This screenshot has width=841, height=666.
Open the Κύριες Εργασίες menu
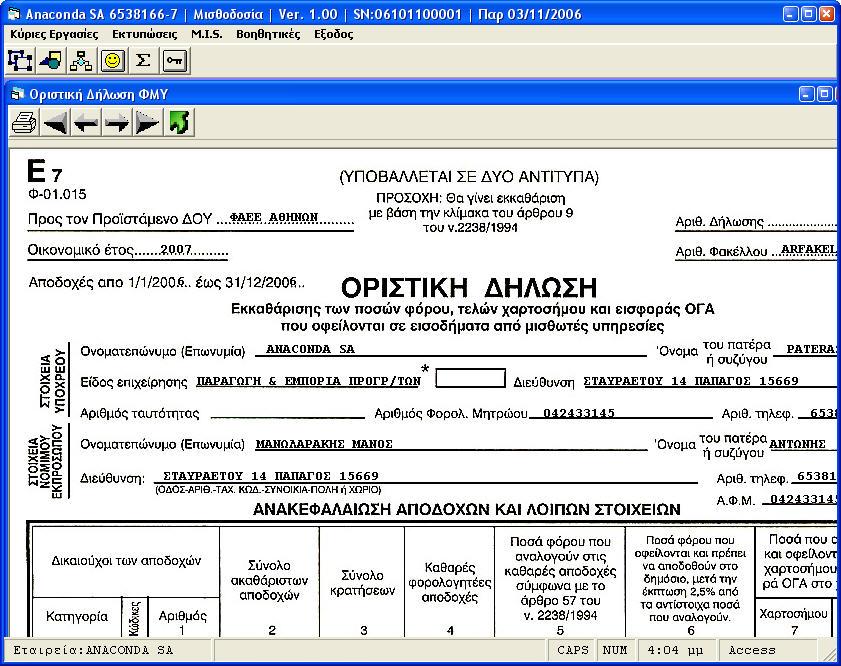click(54, 34)
